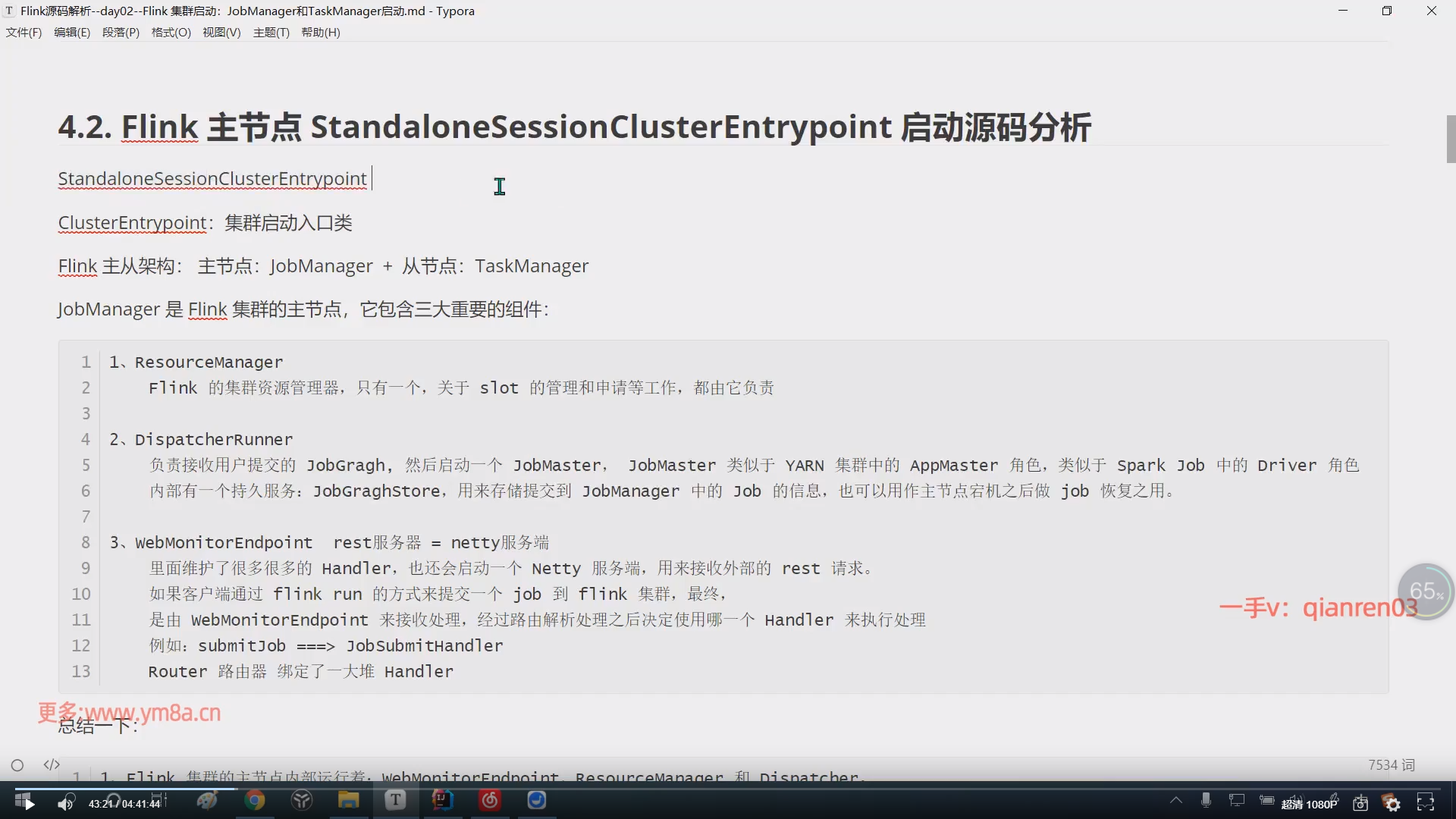The width and height of the screenshot is (1456, 819).
Task: Toggle source code mode icon
Action: 52,764
